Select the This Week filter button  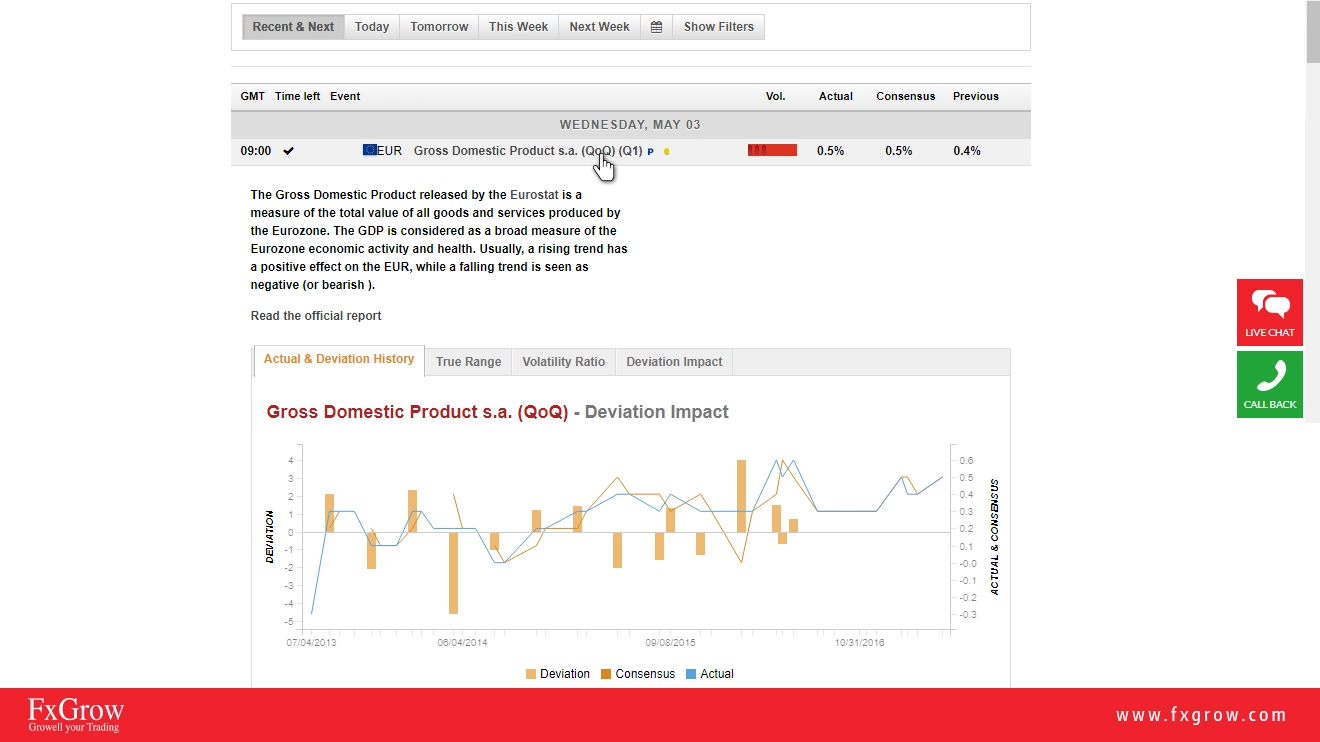(518, 27)
